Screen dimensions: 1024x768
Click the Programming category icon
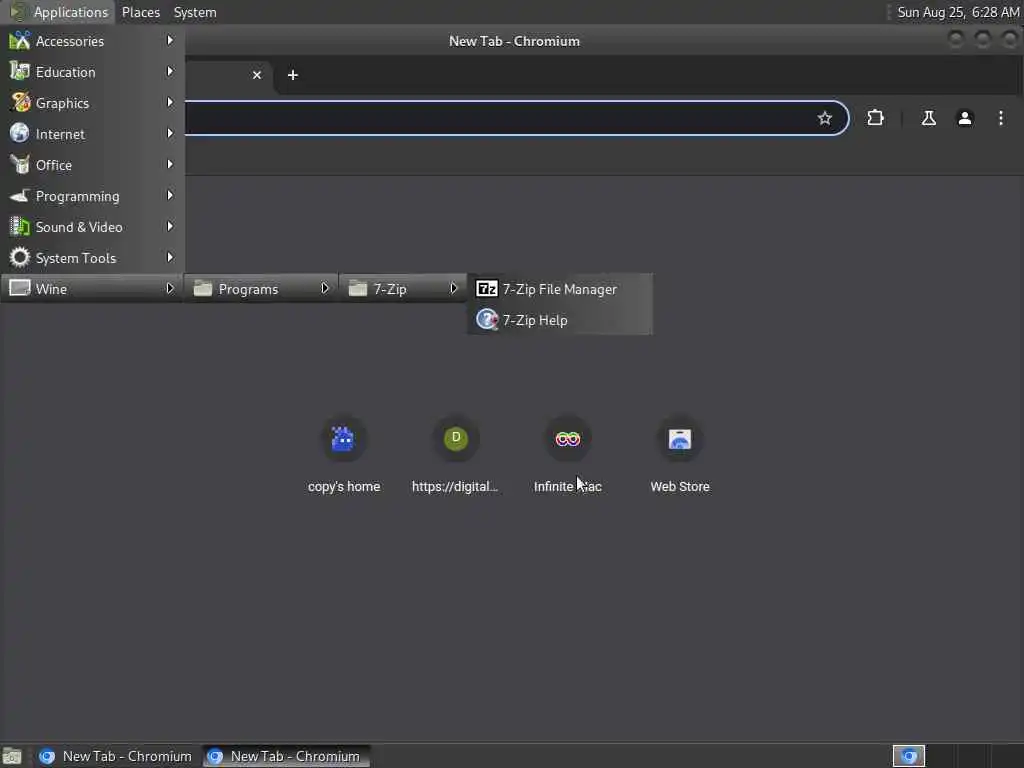coord(20,195)
